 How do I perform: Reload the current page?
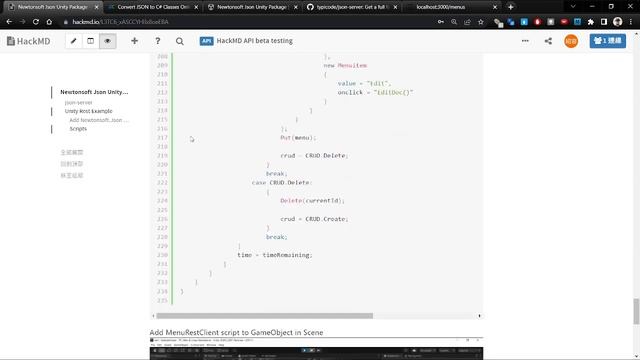36,22
